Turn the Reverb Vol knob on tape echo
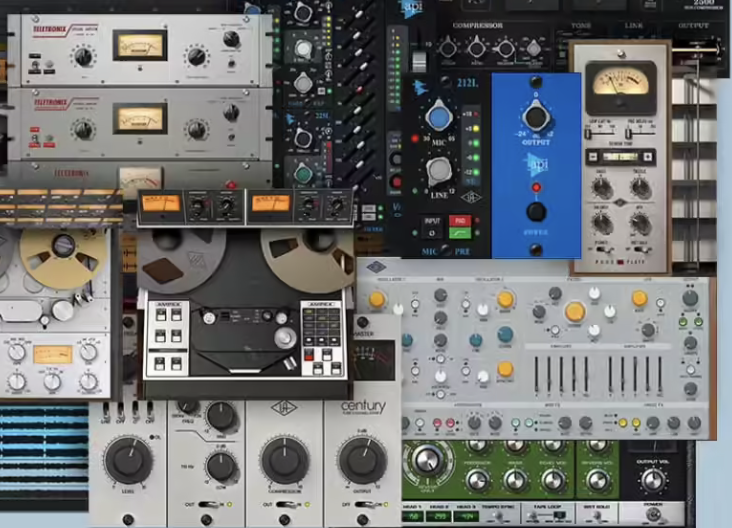The image size is (732, 528). [x=597, y=481]
